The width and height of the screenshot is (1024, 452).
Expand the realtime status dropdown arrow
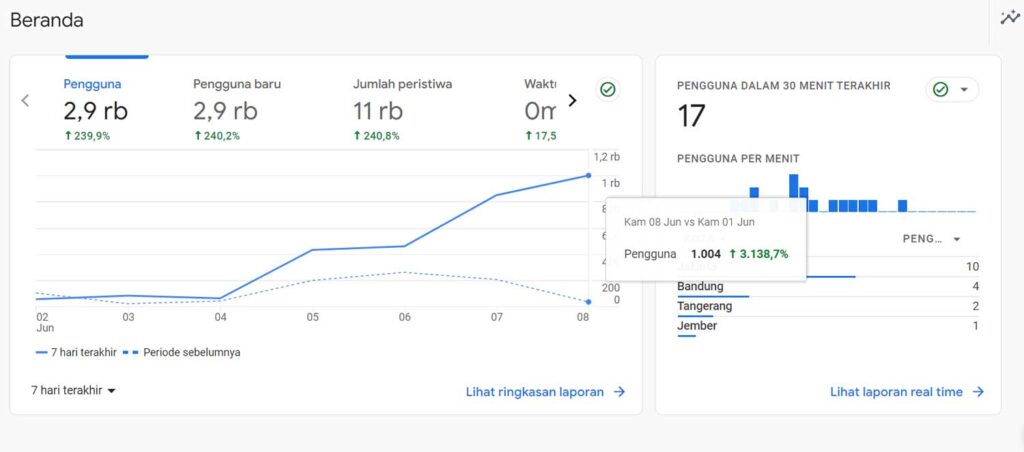pyautogui.click(x=964, y=90)
